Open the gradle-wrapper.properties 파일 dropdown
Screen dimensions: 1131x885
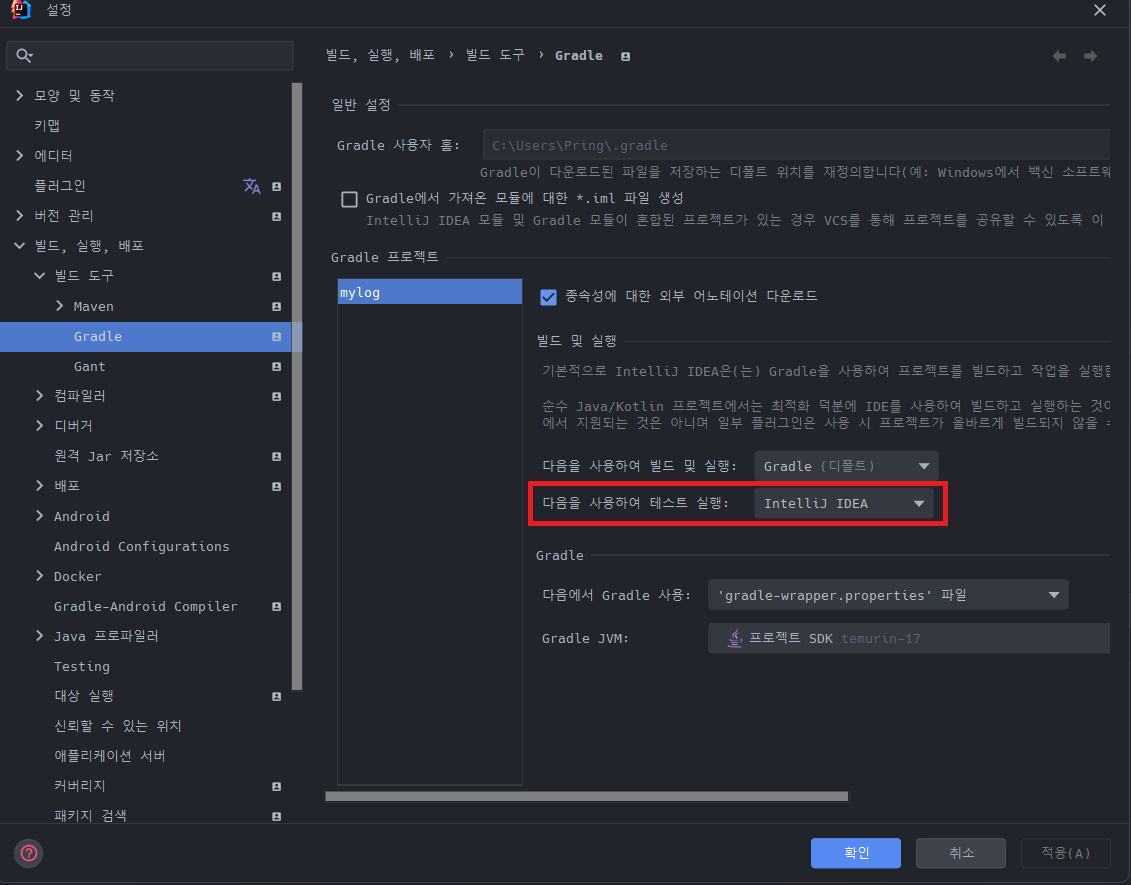click(888, 595)
